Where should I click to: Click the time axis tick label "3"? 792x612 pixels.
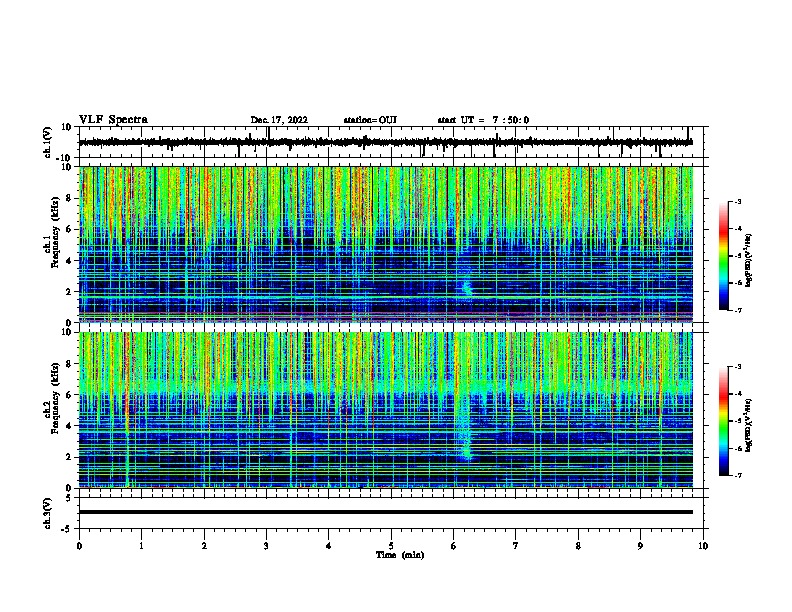[x=266, y=546]
